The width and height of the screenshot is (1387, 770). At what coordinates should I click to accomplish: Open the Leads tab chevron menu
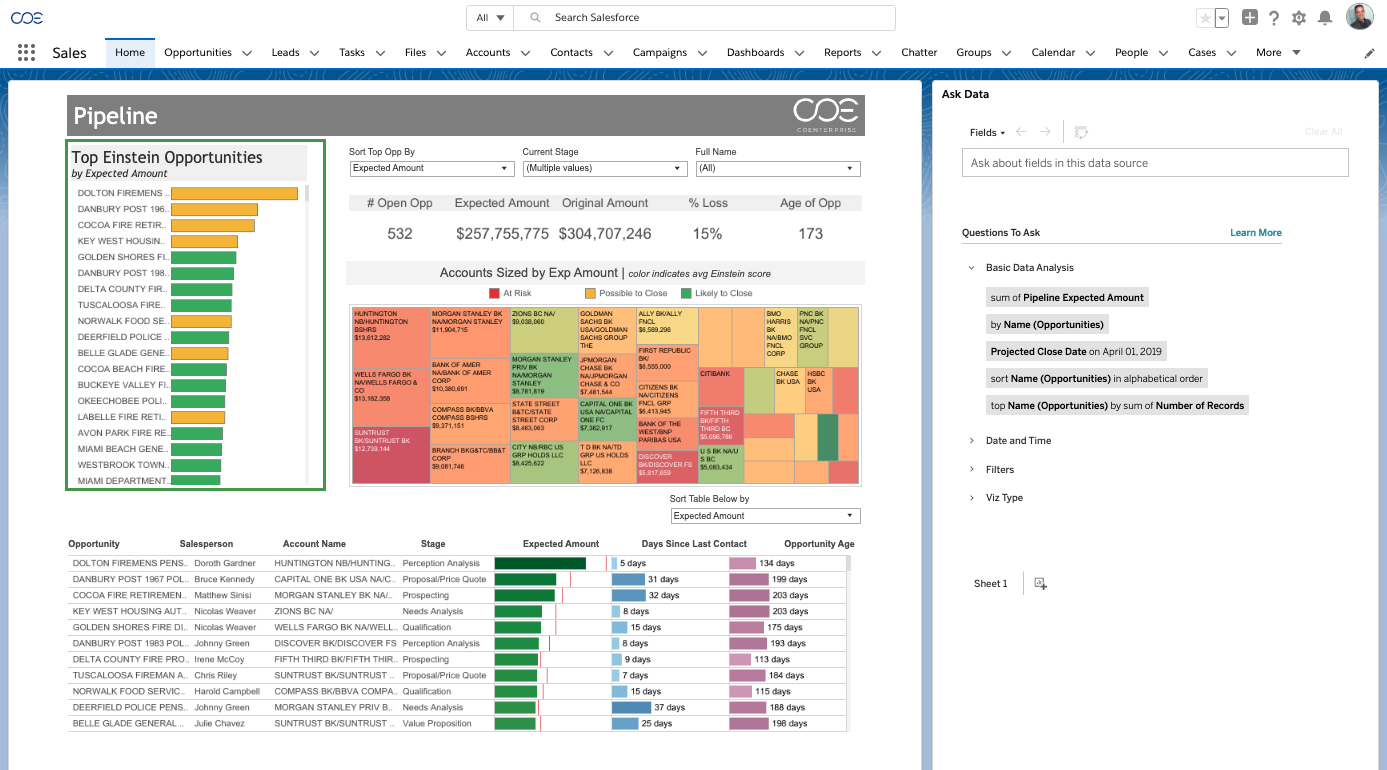tap(314, 53)
